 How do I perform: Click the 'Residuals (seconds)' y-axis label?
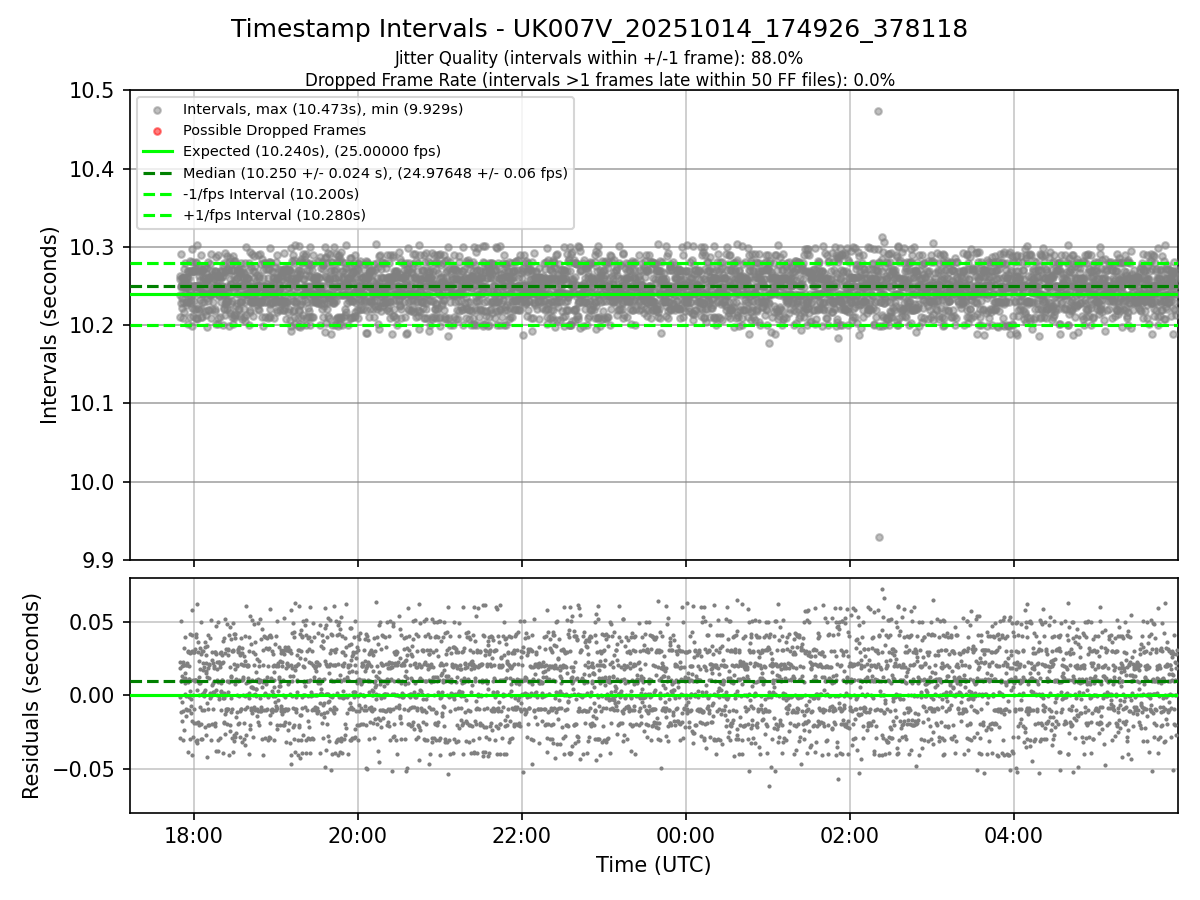point(31,696)
